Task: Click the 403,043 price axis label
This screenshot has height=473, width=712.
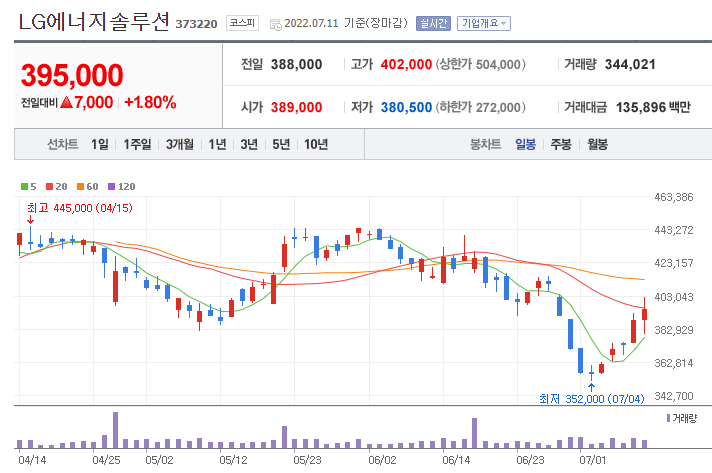Action: pos(673,297)
